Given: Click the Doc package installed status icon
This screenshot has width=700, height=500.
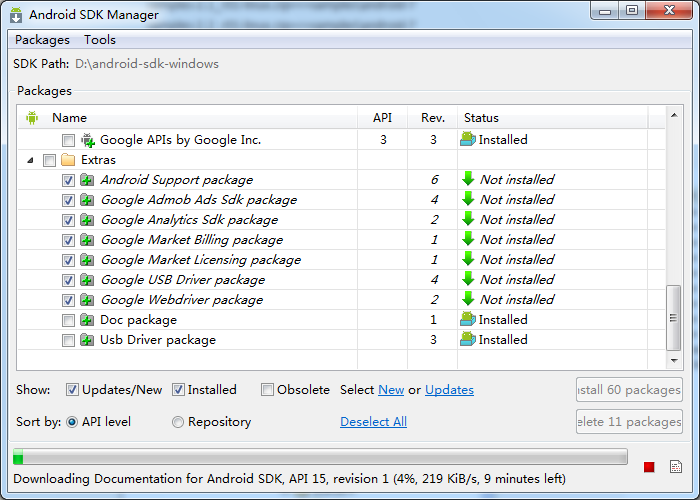Looking at the screenshot, I should point(468,319).
